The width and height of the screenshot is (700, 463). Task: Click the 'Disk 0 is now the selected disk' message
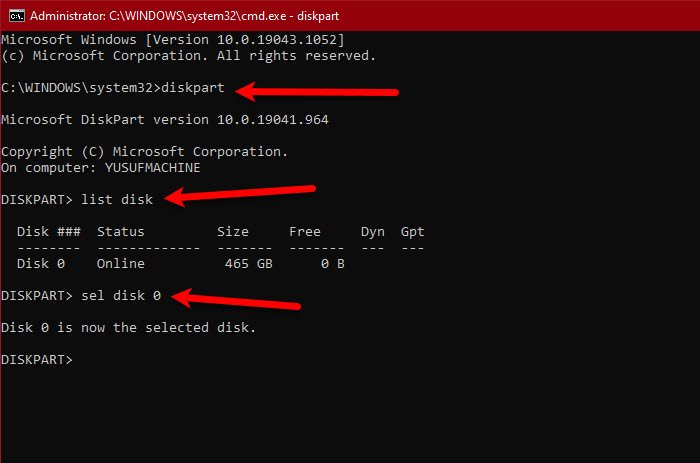tap(129, 327)
